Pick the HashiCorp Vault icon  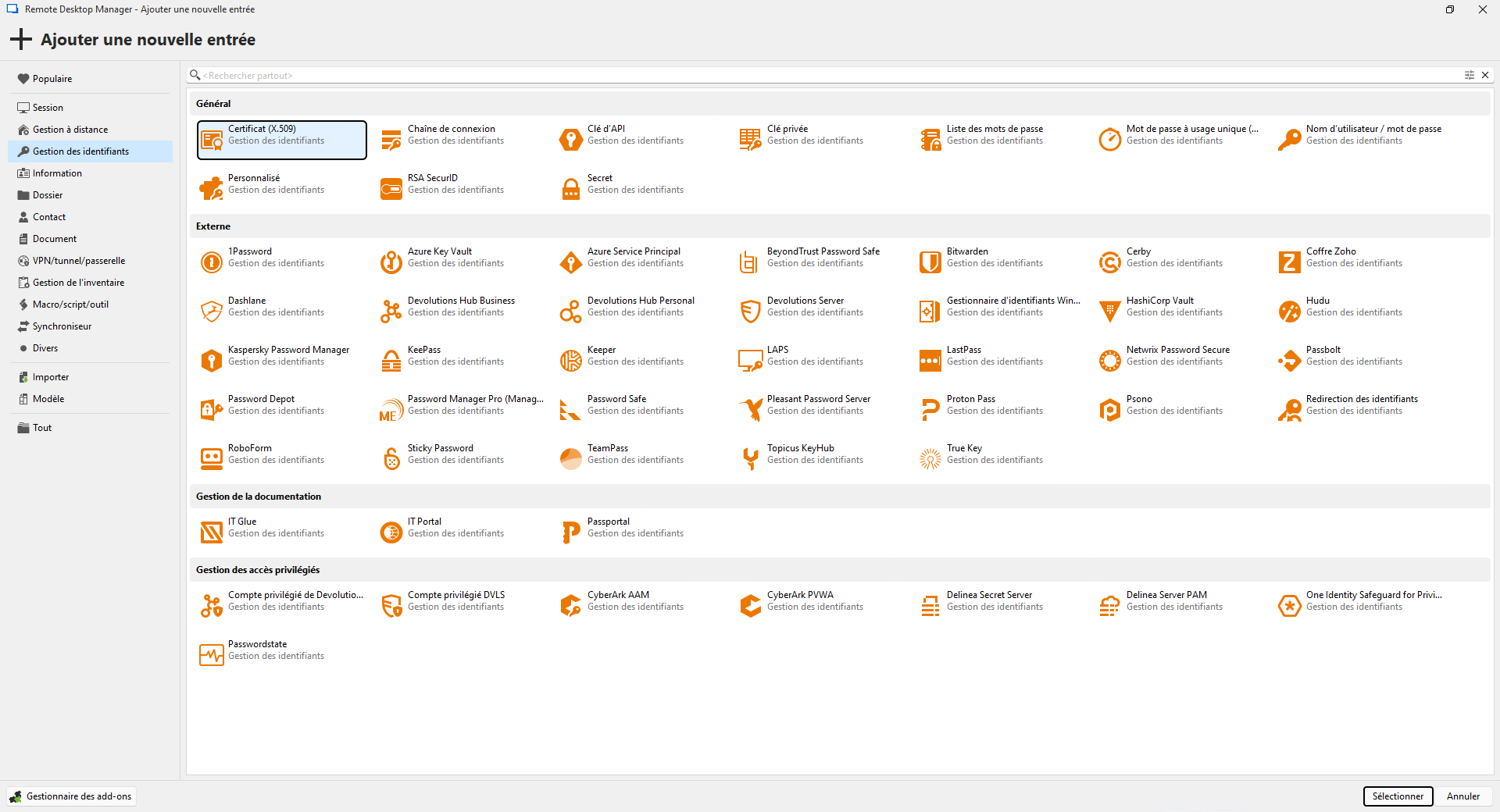[x=1110, y=312]
